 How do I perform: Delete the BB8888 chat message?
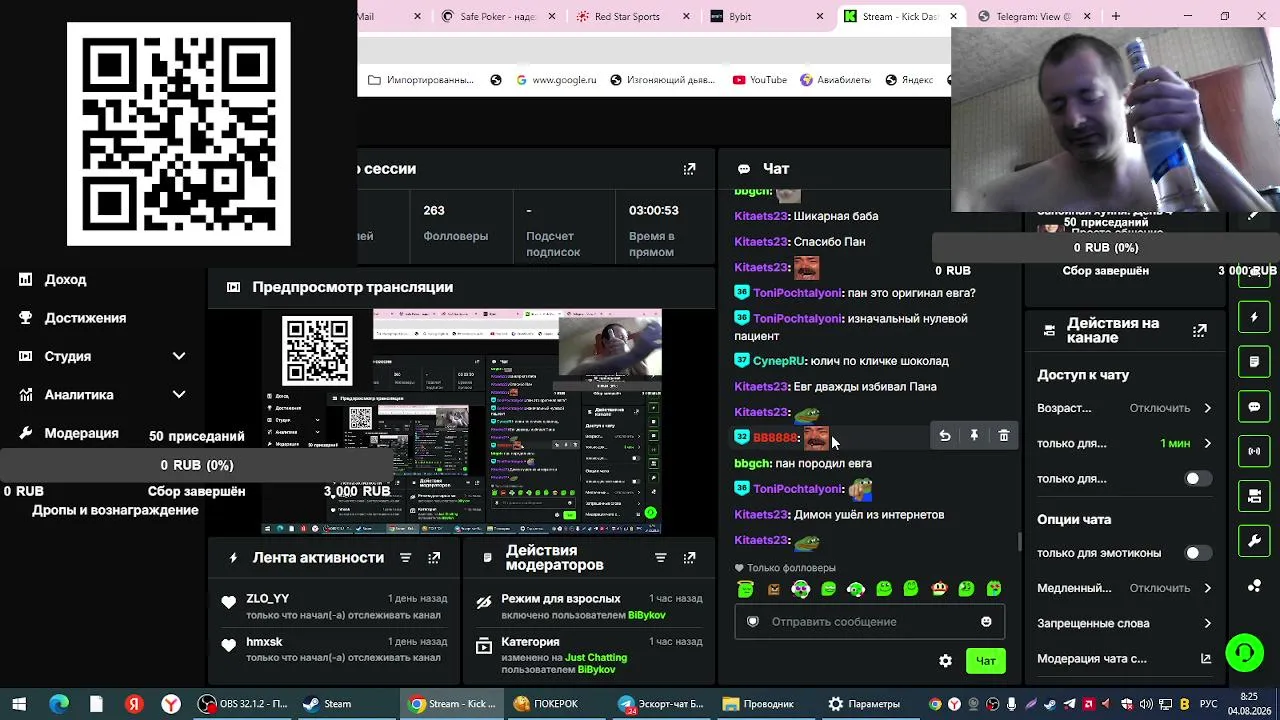[1004, 436]
